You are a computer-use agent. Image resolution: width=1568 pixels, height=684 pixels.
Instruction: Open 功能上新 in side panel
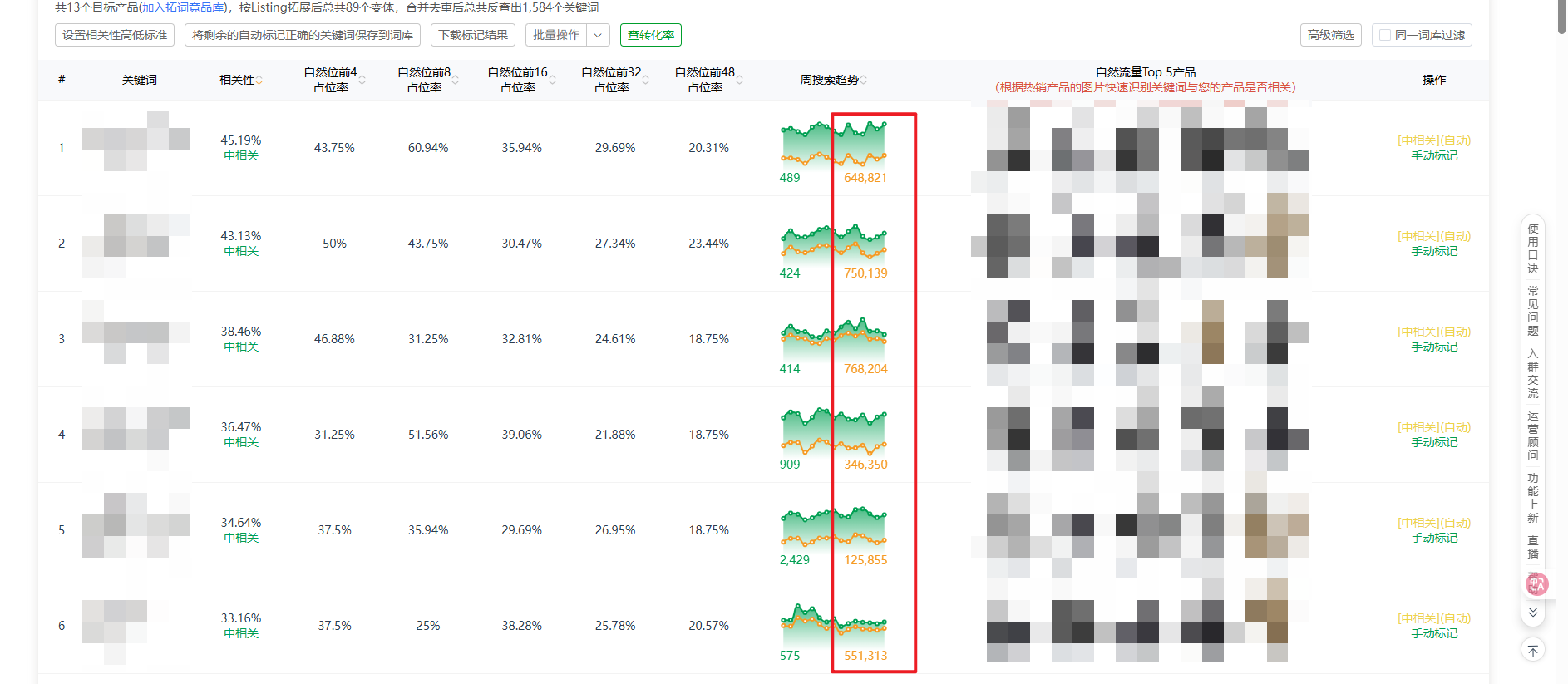click(1533, 498)
